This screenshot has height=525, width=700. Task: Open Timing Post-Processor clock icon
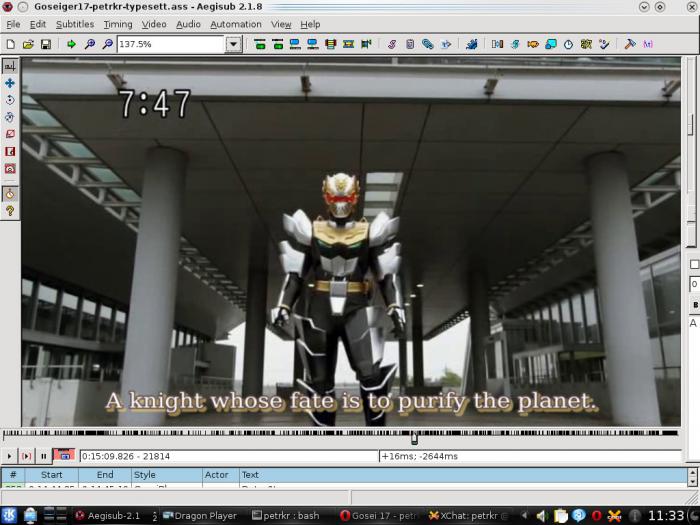[568, 44]
